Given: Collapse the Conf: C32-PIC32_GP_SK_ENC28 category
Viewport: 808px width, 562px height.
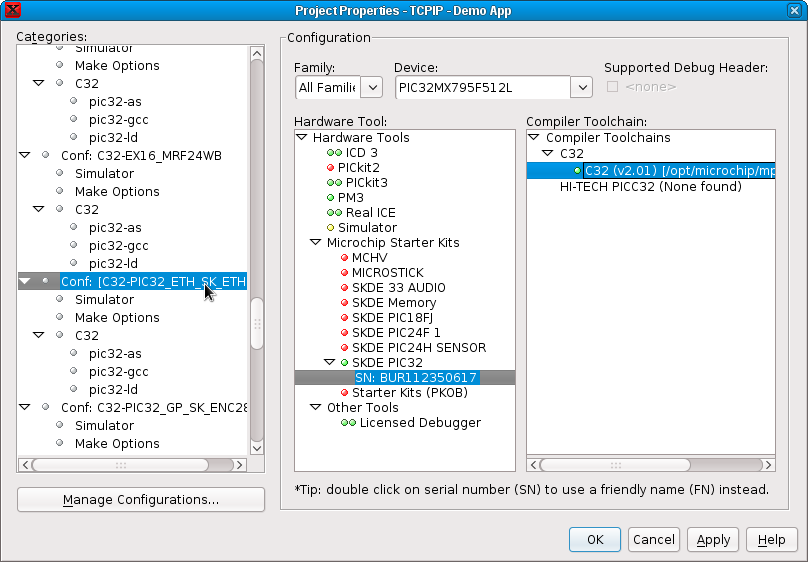Looking at the screenshot, I should (x=25, y=407).
